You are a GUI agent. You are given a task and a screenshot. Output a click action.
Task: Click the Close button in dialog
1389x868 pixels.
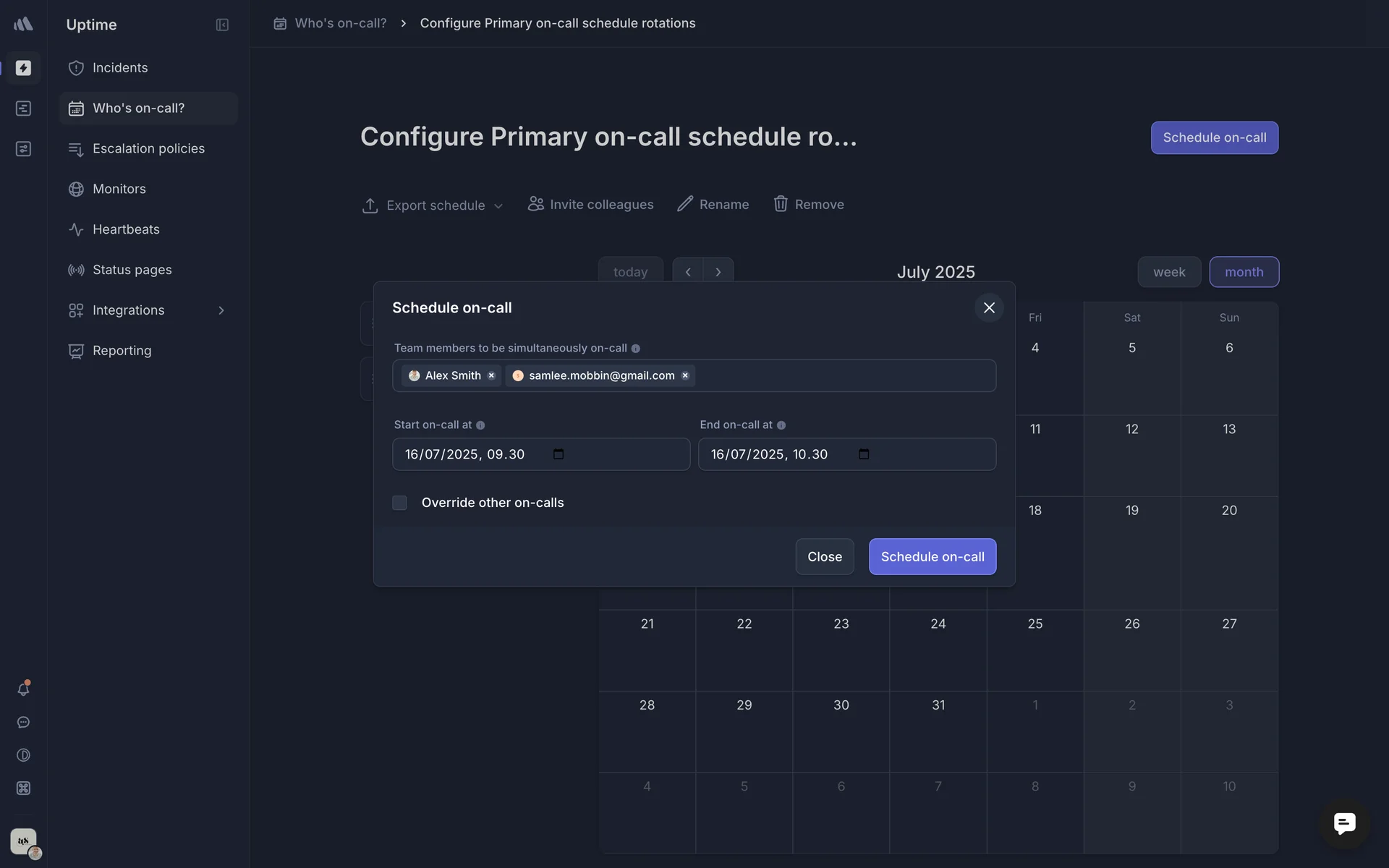824,556
